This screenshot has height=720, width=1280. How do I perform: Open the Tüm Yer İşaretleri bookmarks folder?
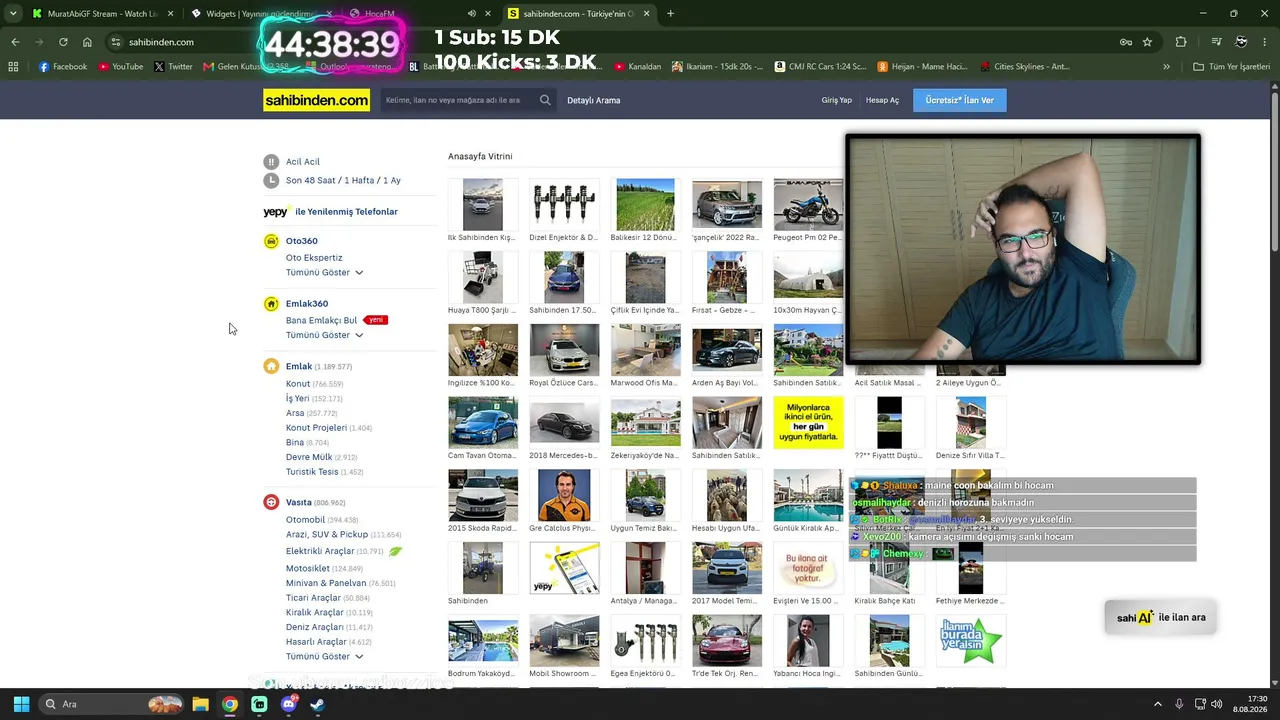click(1232, 67)
